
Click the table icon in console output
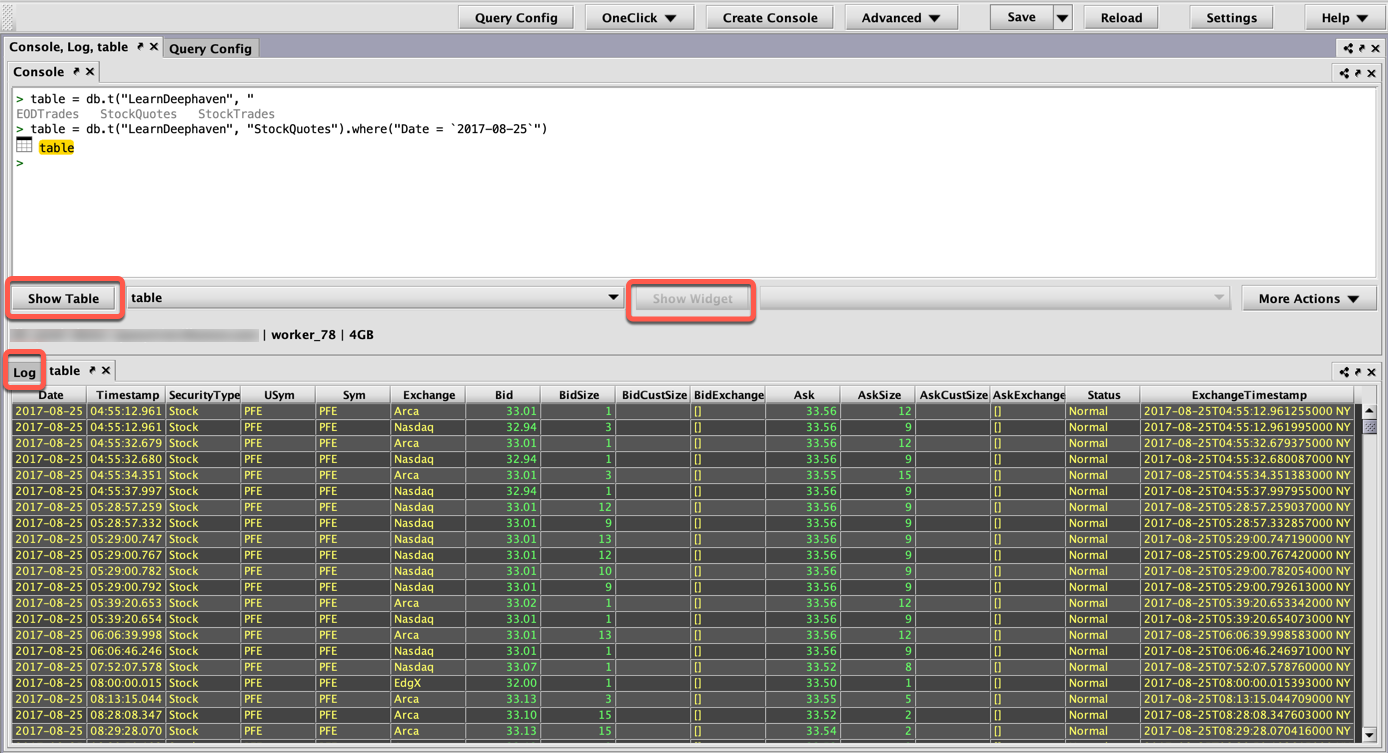click(x=24, y=146)
